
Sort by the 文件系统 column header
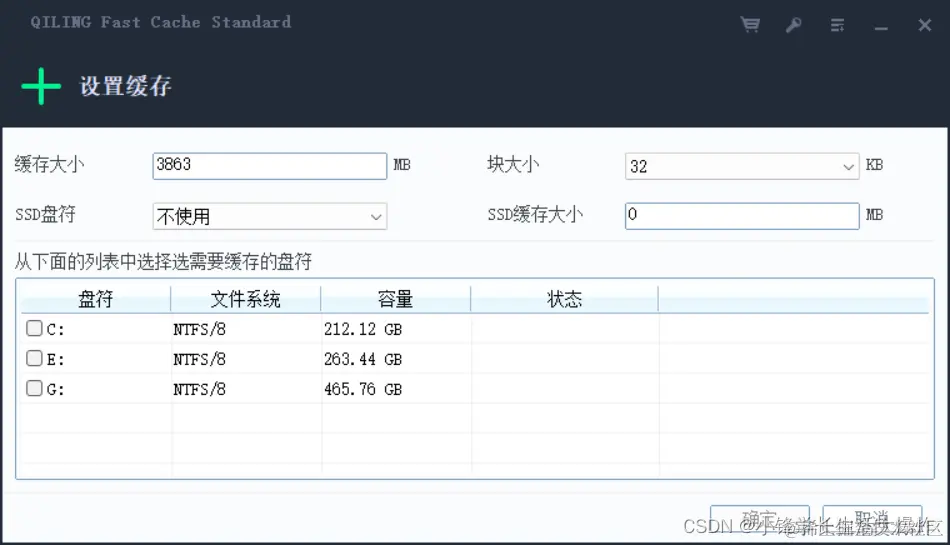point(245,299)
